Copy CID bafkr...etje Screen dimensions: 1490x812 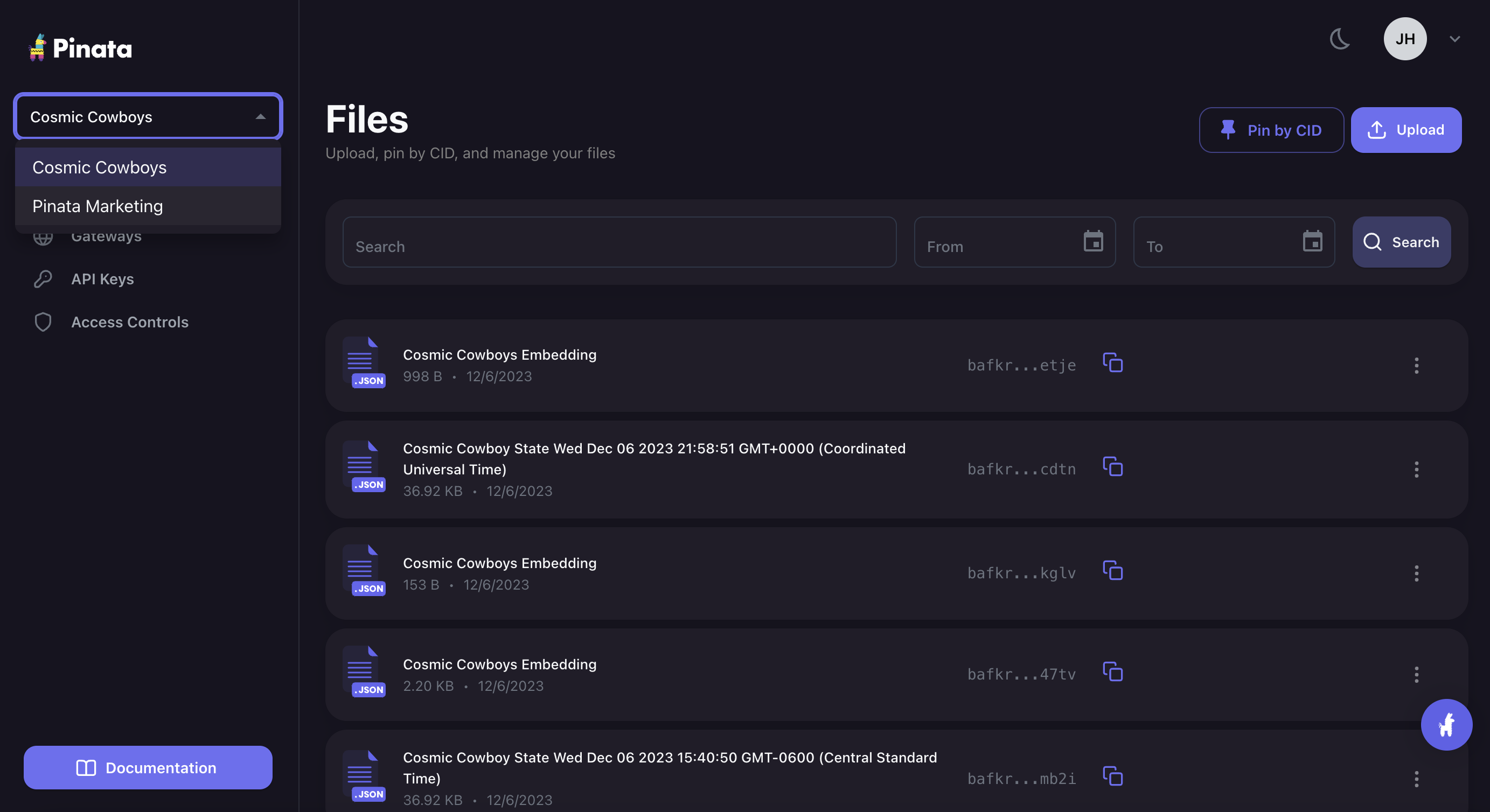point(1112,362)
